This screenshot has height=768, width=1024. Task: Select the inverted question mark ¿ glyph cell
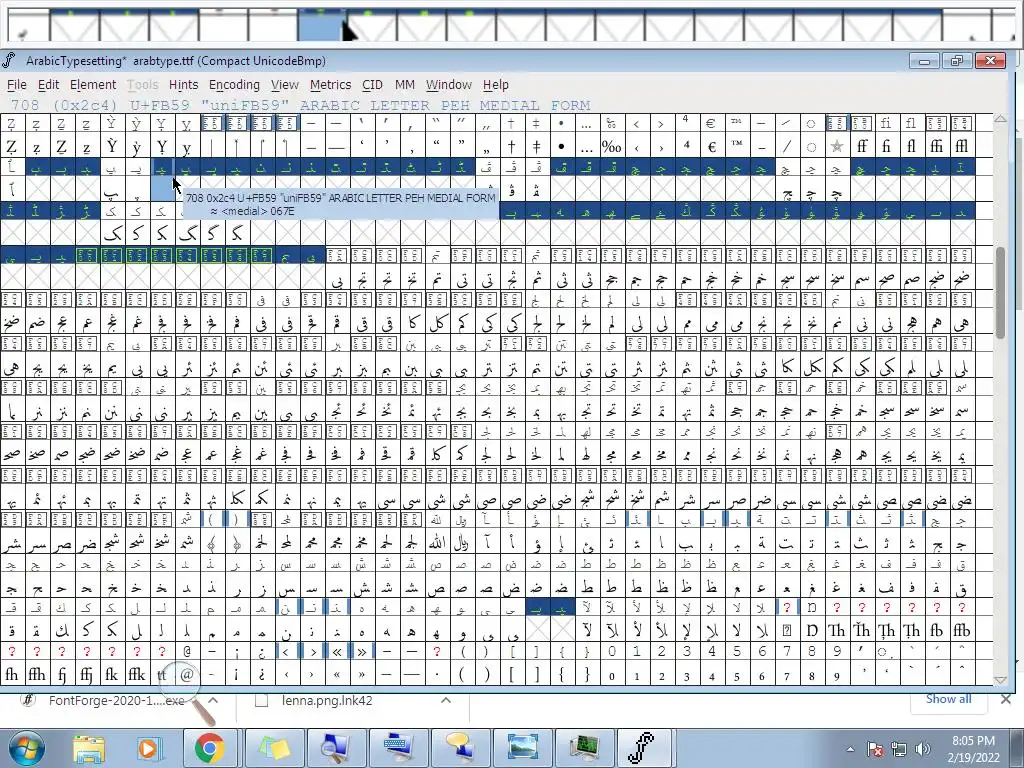[261, 674]
